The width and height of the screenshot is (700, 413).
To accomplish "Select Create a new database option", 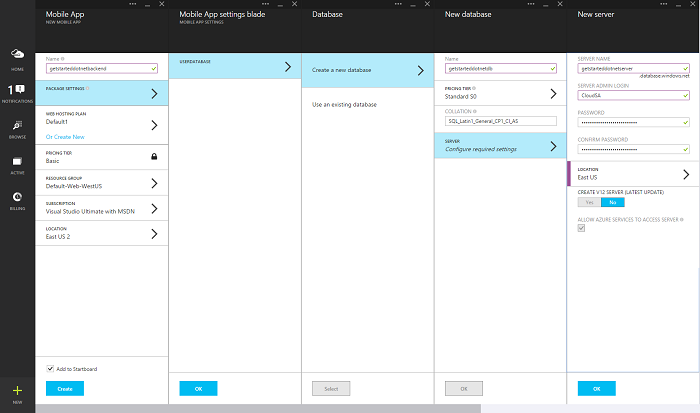I will pos(367,71).
